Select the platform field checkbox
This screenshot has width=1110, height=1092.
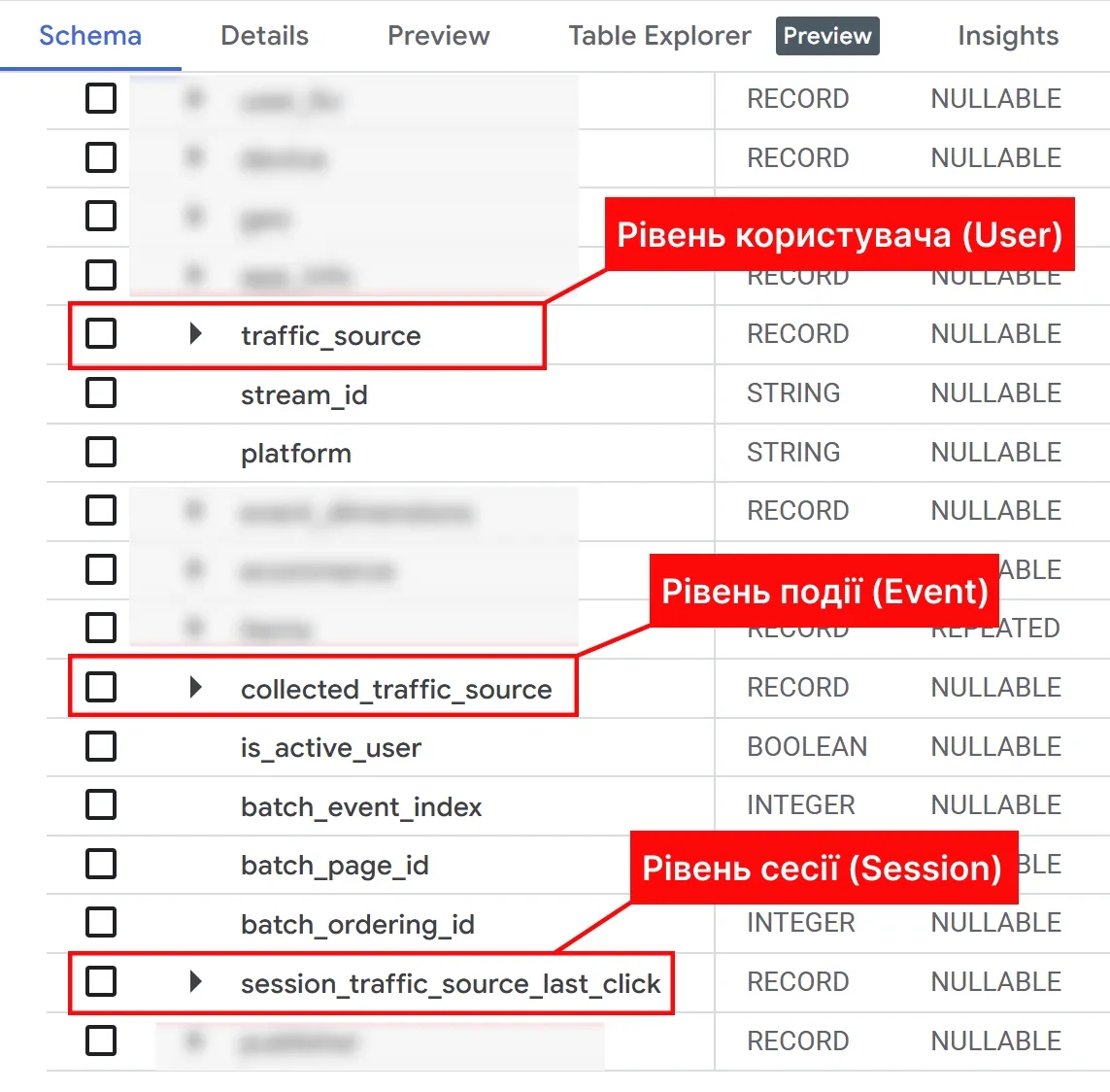[101, 452]
